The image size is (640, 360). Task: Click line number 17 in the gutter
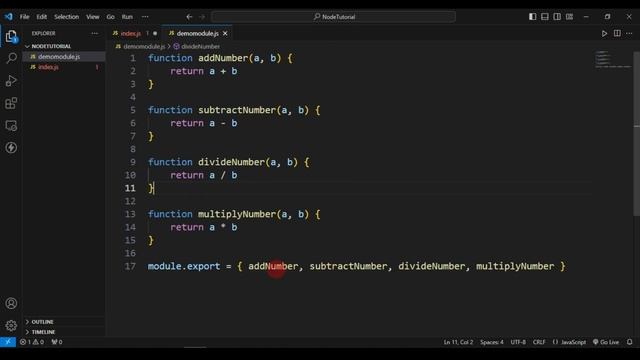pos(130,266)
